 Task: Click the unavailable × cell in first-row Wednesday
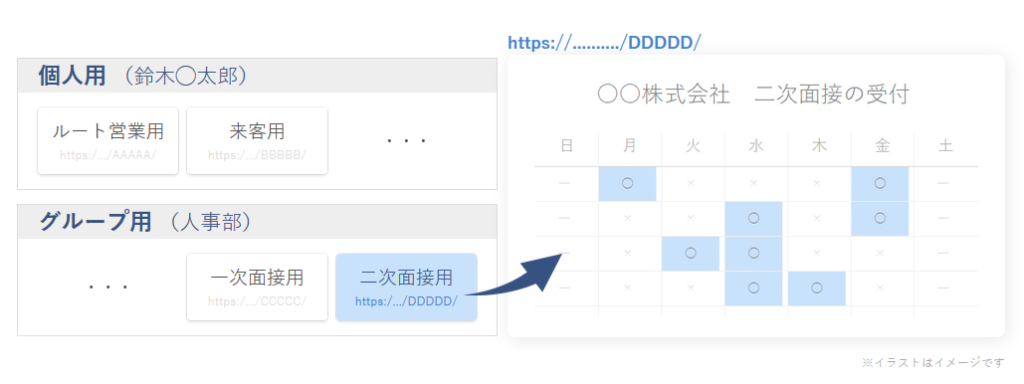tap(754, 184)
